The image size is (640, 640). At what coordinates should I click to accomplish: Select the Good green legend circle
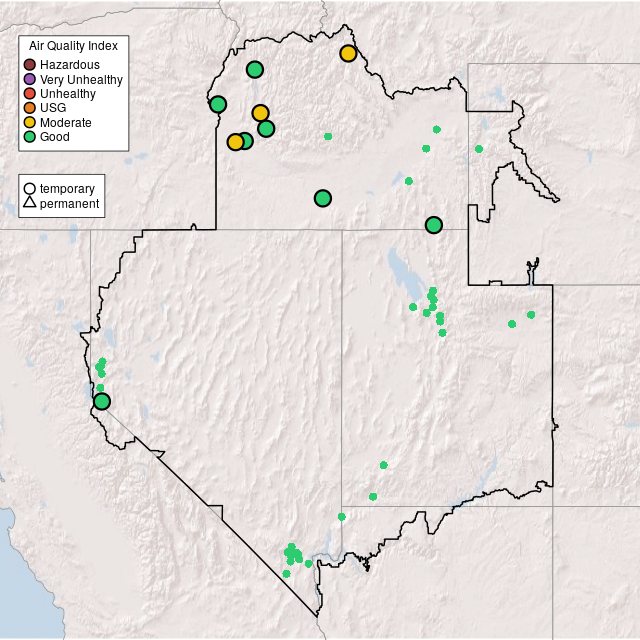tap(30, 136)
